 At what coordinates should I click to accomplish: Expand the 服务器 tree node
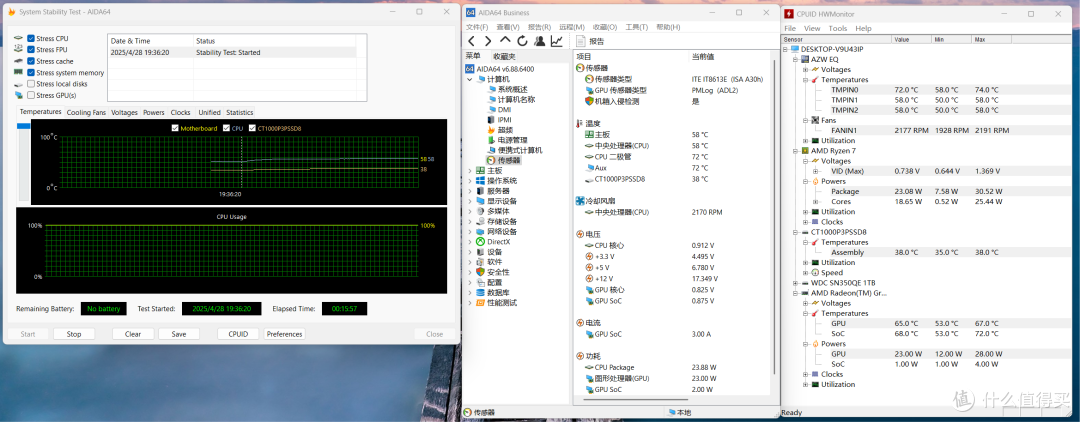[470, 191]
